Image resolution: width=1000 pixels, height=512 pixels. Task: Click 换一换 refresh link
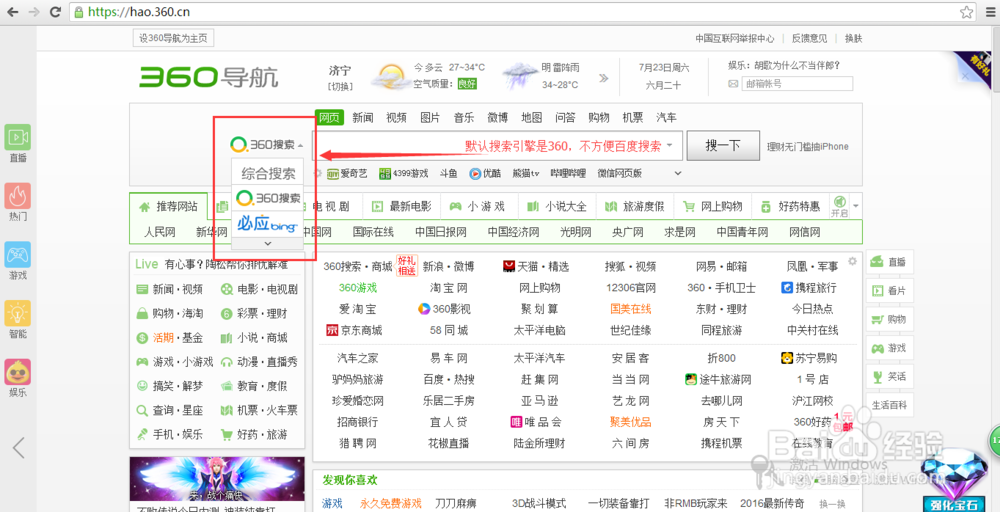(x=832, y=503)
